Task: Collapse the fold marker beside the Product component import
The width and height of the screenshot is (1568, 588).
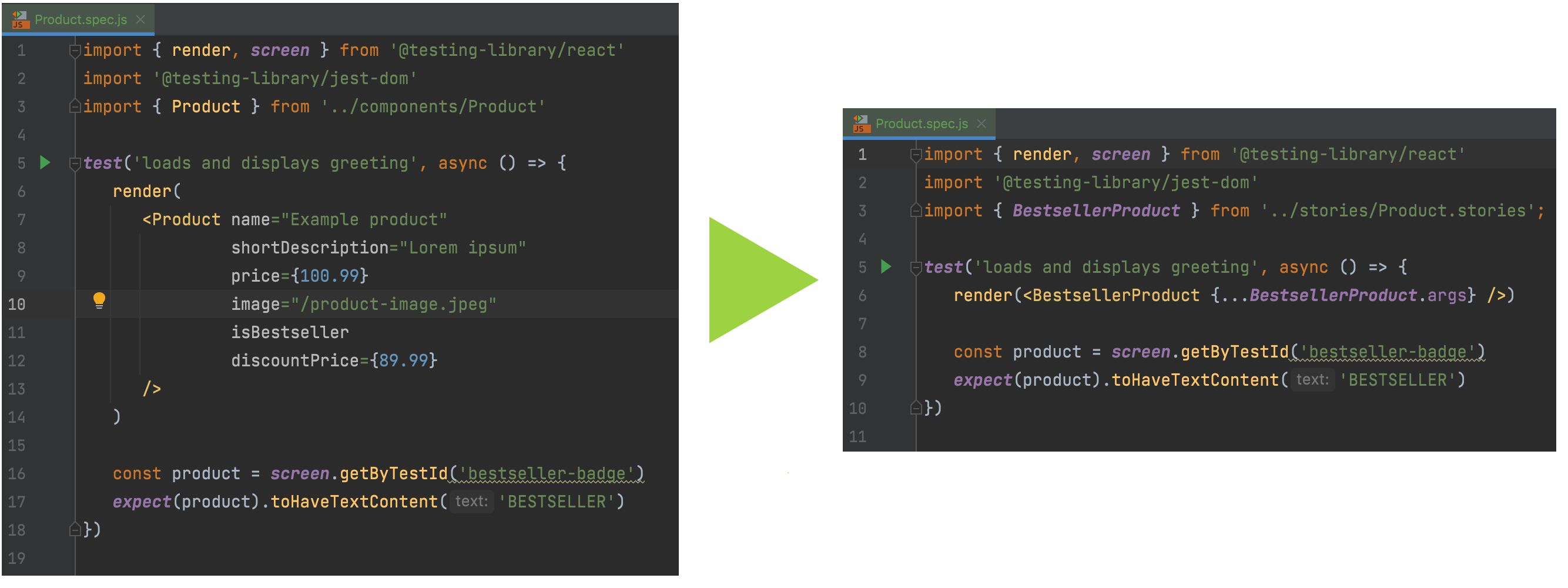Action: [75, 106]
